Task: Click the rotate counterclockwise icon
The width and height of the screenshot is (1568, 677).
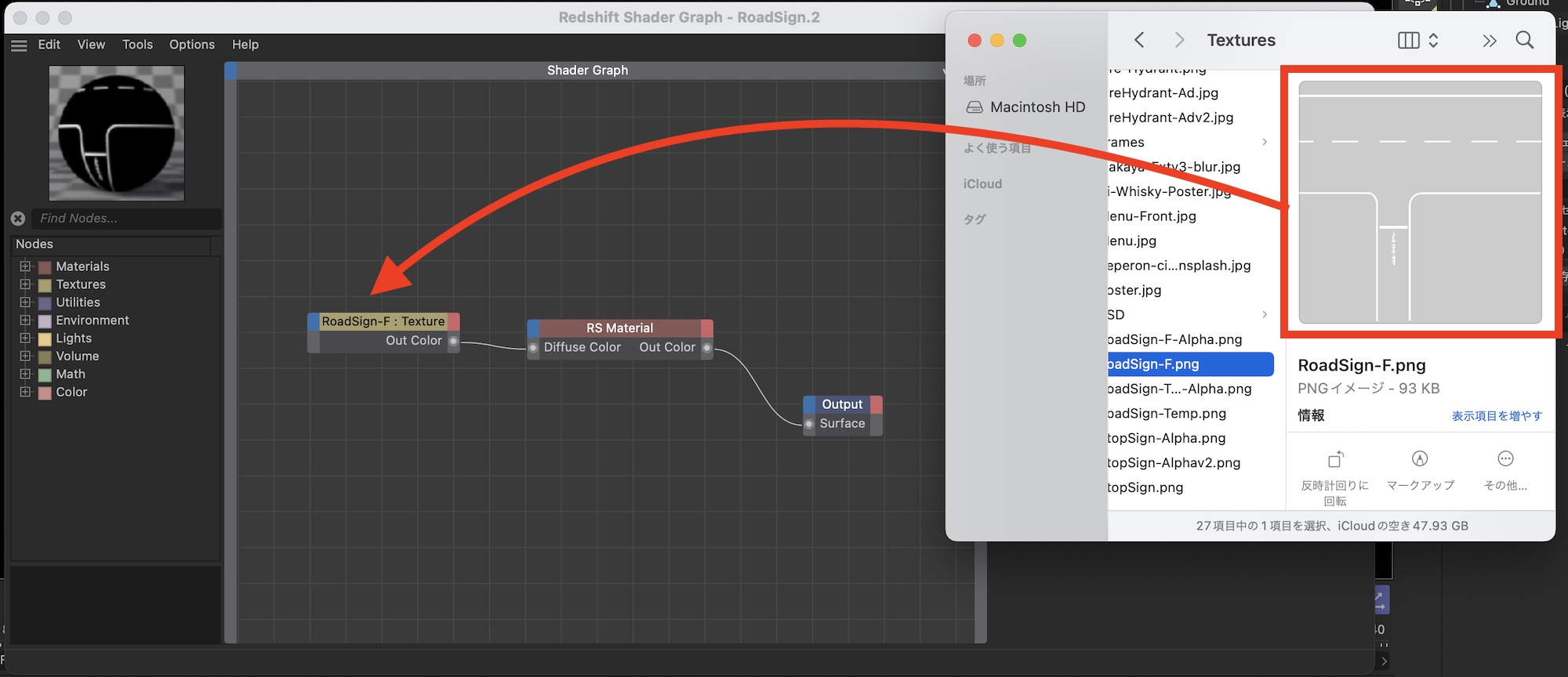Action: [x=1335, y=459]
